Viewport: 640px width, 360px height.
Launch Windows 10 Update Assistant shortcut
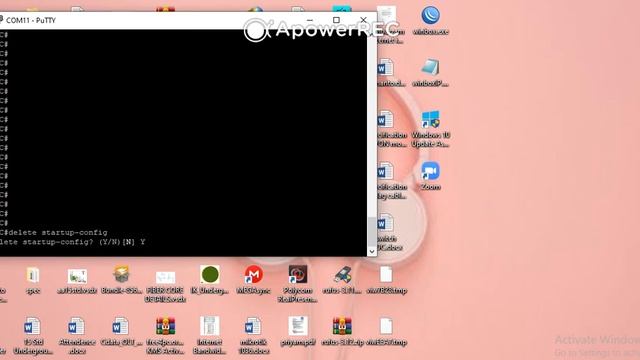tap(430, 129)
